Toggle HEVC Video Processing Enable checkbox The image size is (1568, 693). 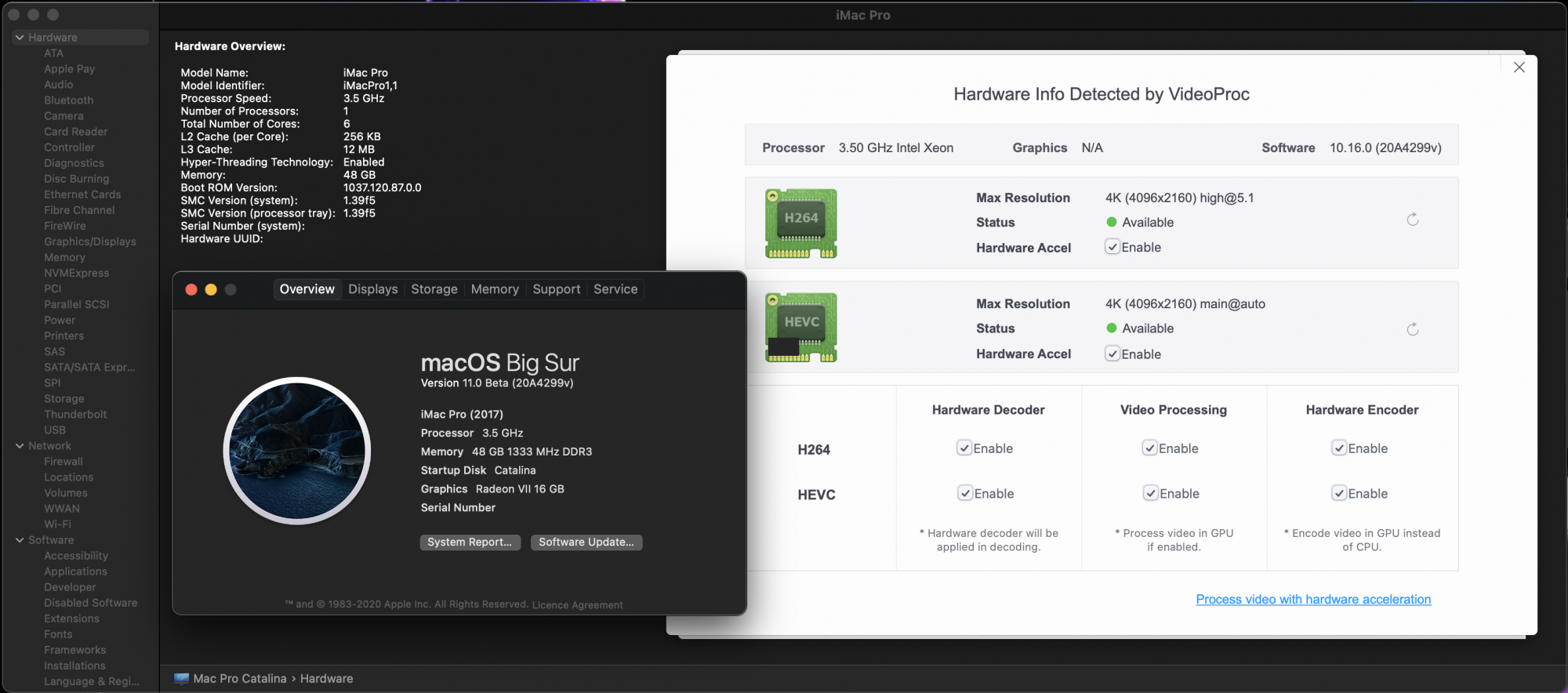pos(1150,493)
